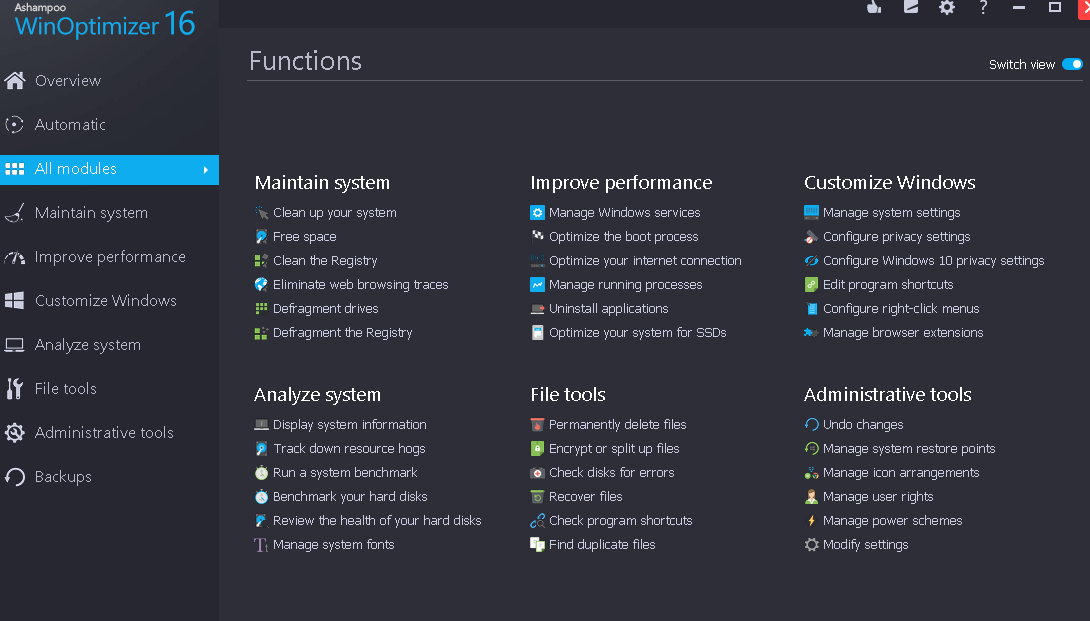The height and width of the screenshot is (621, 1090).
Task: Click the thumbs-up icon in title bar
Action: point(874,7)
